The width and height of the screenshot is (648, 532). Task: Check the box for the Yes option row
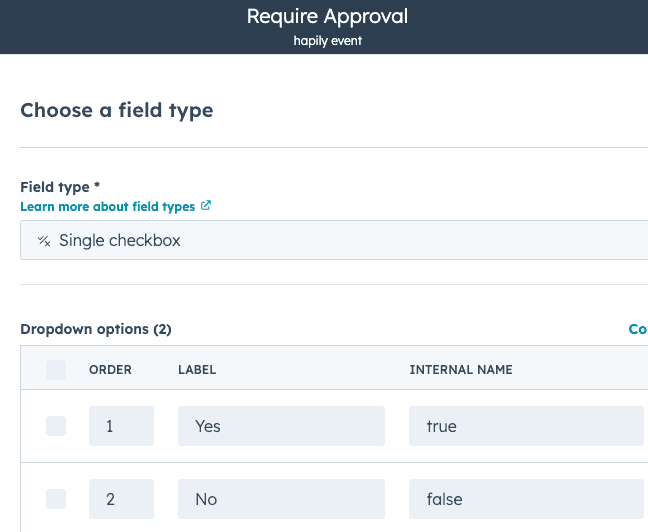pyautogui.click(x=56, y=426)
